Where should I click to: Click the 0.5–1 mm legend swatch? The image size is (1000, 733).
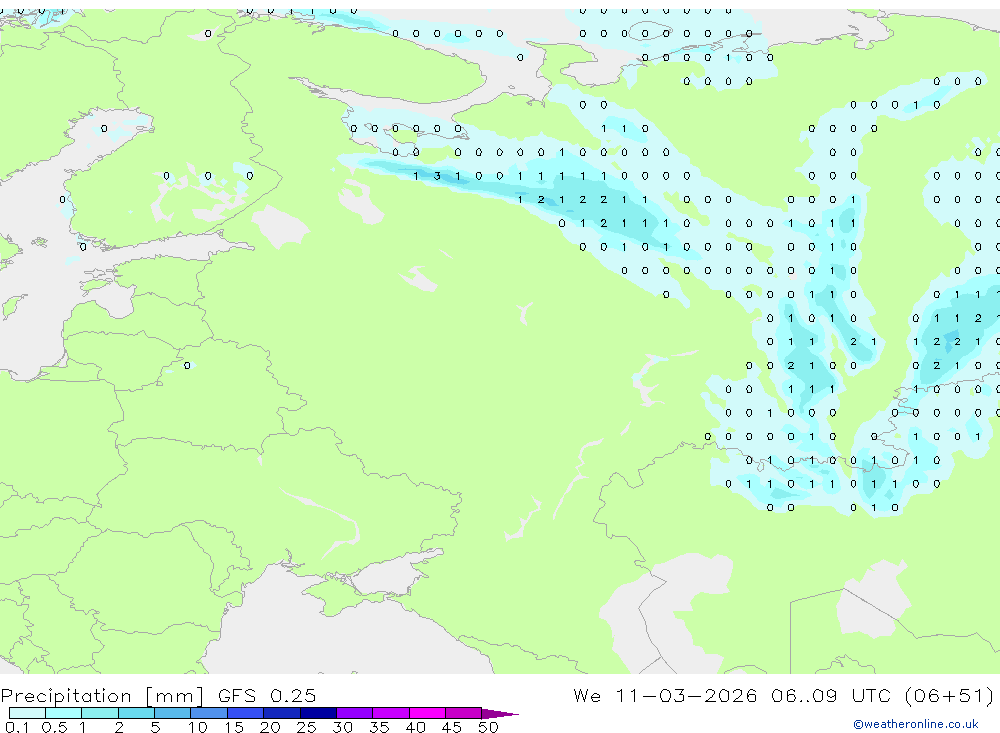point(64,713)
